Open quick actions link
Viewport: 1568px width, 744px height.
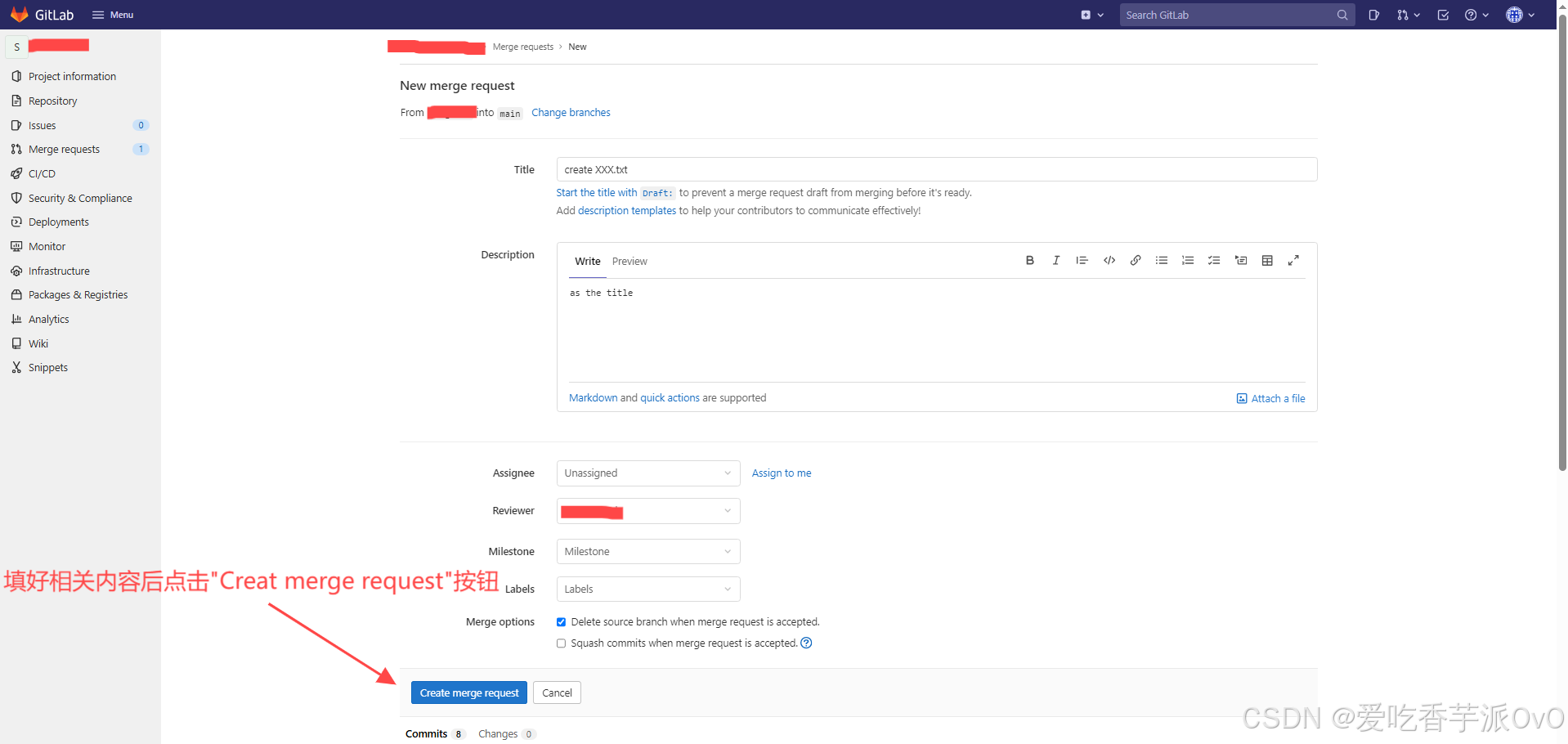pyautogui.click(x=670, y=398)
